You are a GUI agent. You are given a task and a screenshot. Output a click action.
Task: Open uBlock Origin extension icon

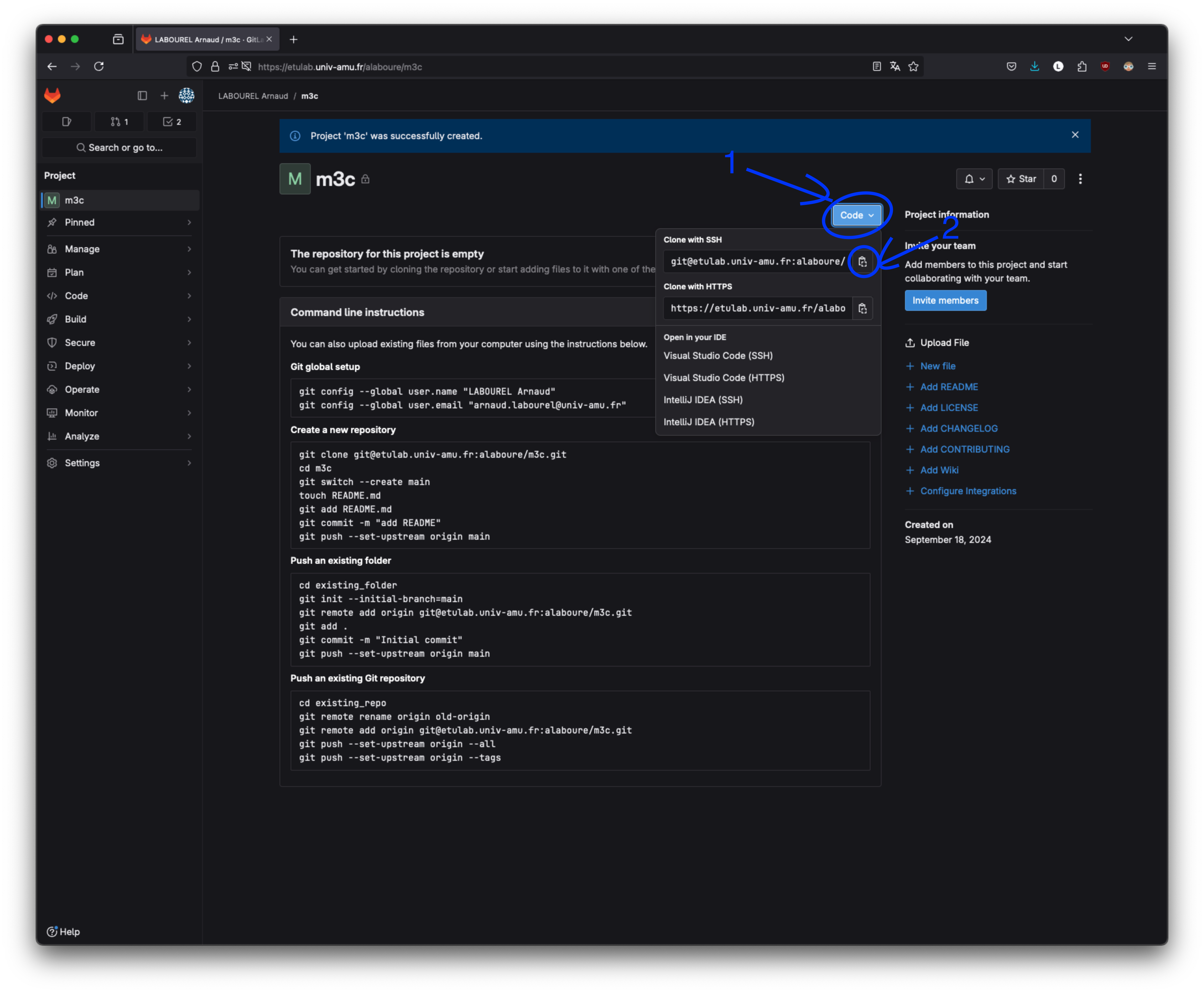click(1105, 66)
